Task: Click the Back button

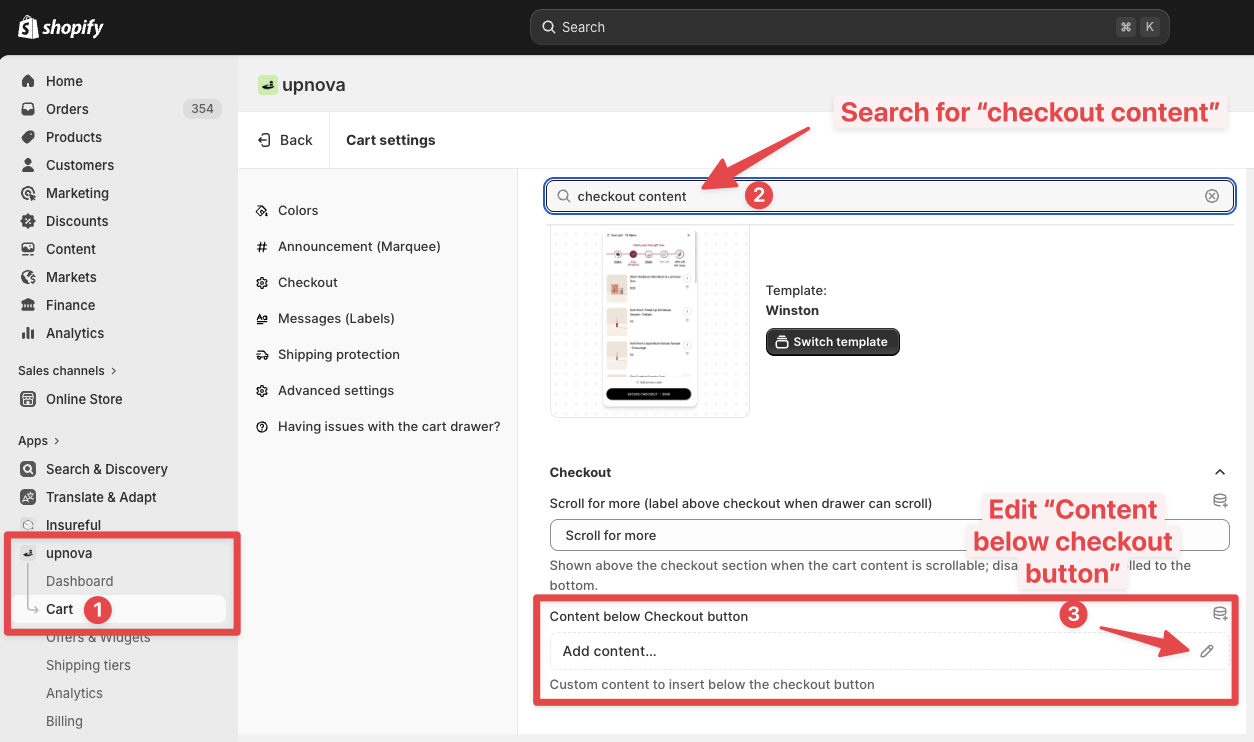Action: pyautogui.click(x=285, y=140)
